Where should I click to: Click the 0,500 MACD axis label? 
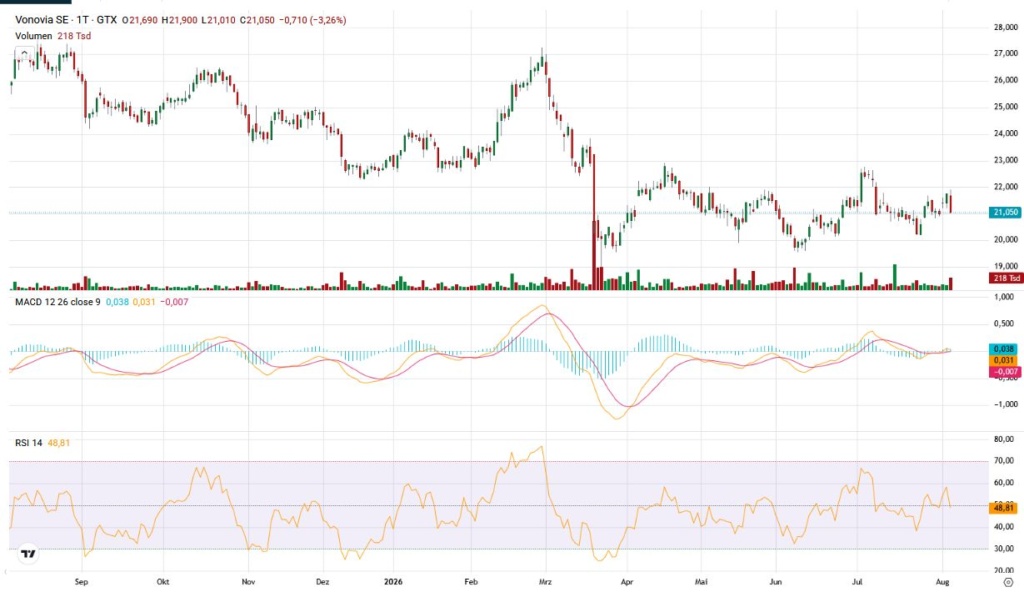(1004, 324)
